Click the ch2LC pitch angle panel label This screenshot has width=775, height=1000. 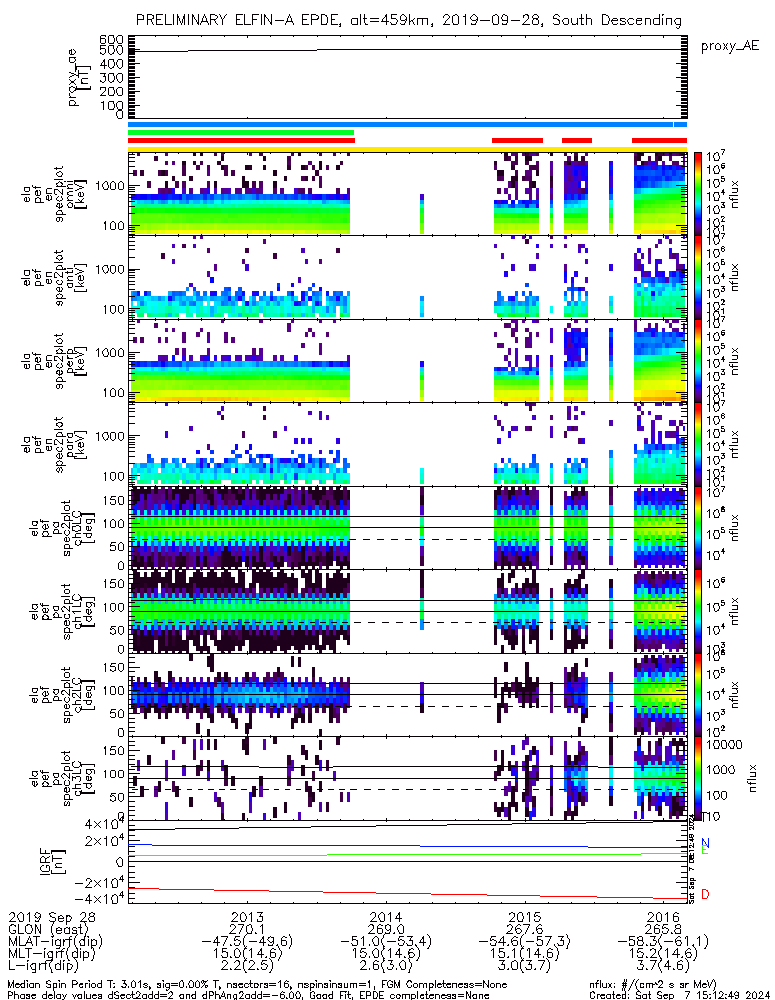pyautogui.click(x=62, y=695)
